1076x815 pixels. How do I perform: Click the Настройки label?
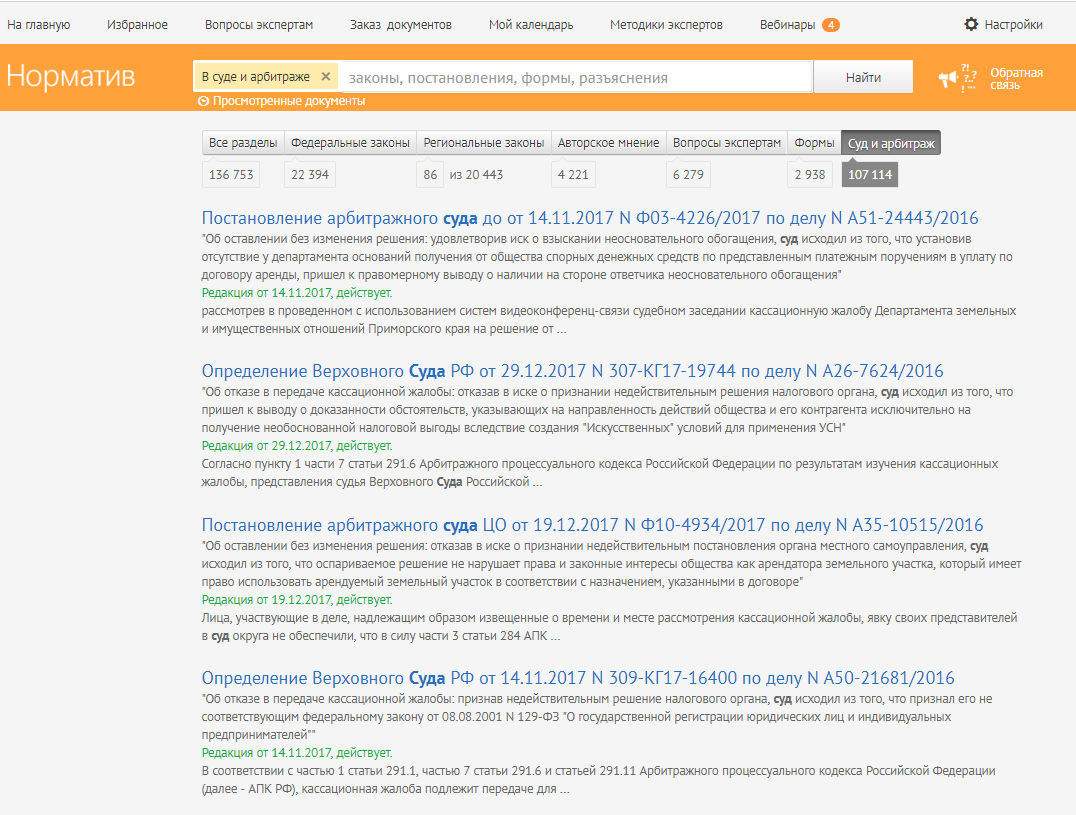pyautogui.click(x=1014, y=25)
